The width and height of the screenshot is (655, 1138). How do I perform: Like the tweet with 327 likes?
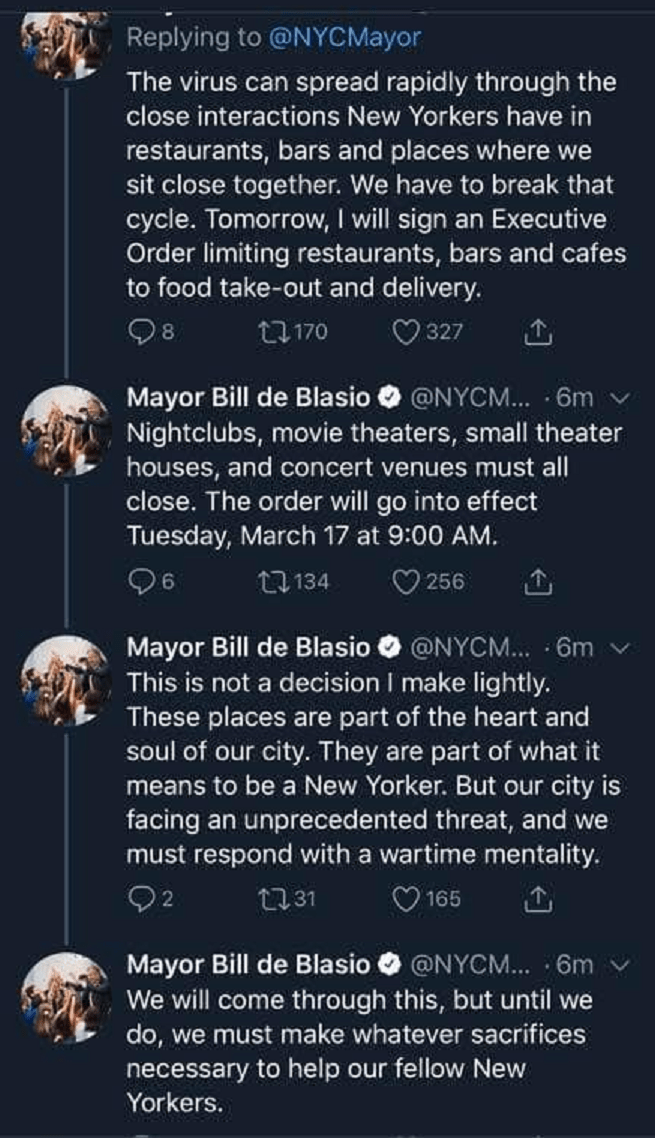tap(406, 332)
